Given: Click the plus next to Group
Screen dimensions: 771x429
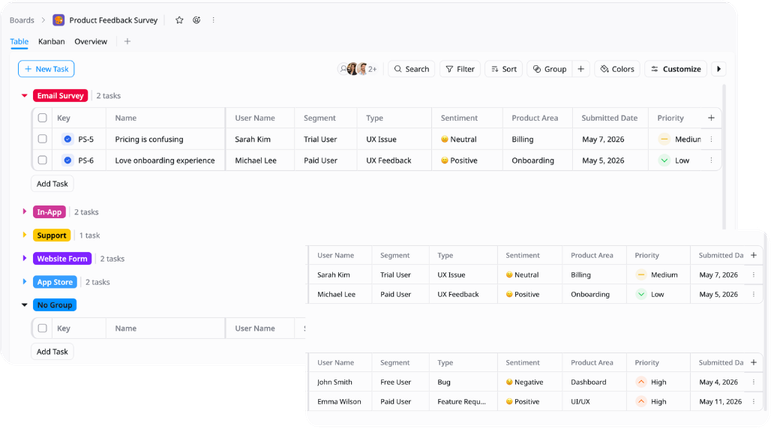Looking at the screenshot, I should (x=581, y=69).
